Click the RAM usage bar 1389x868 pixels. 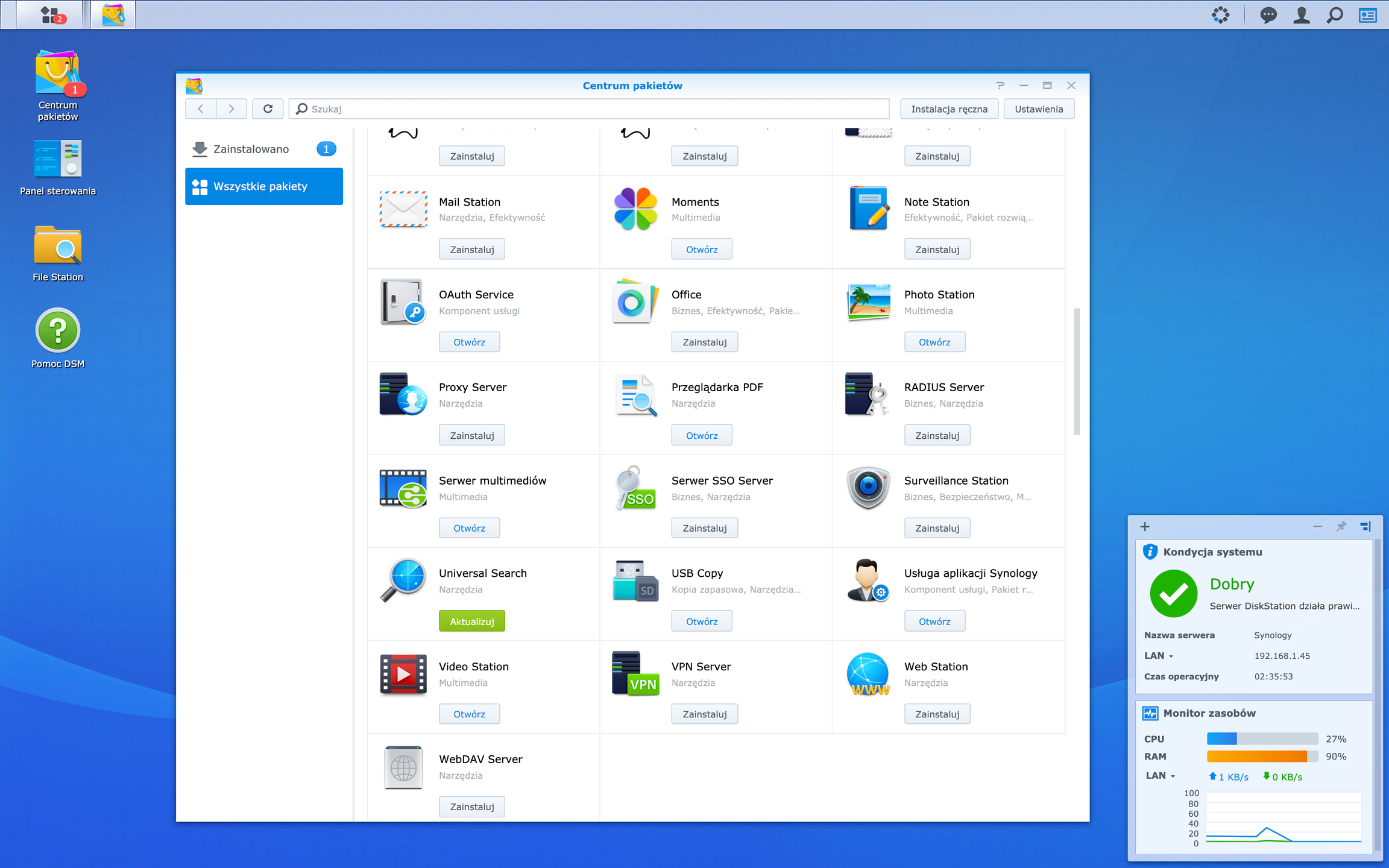(x=1262, y=756)
